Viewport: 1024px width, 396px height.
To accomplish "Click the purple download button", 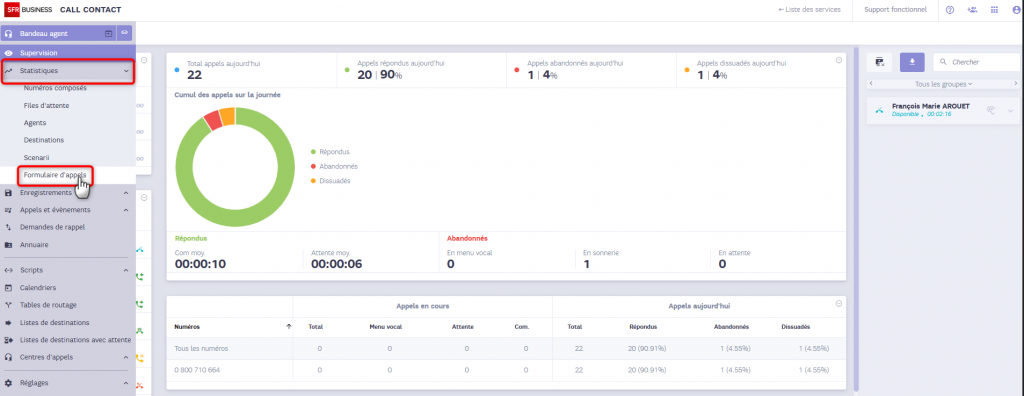I will [x=912, y=62].
